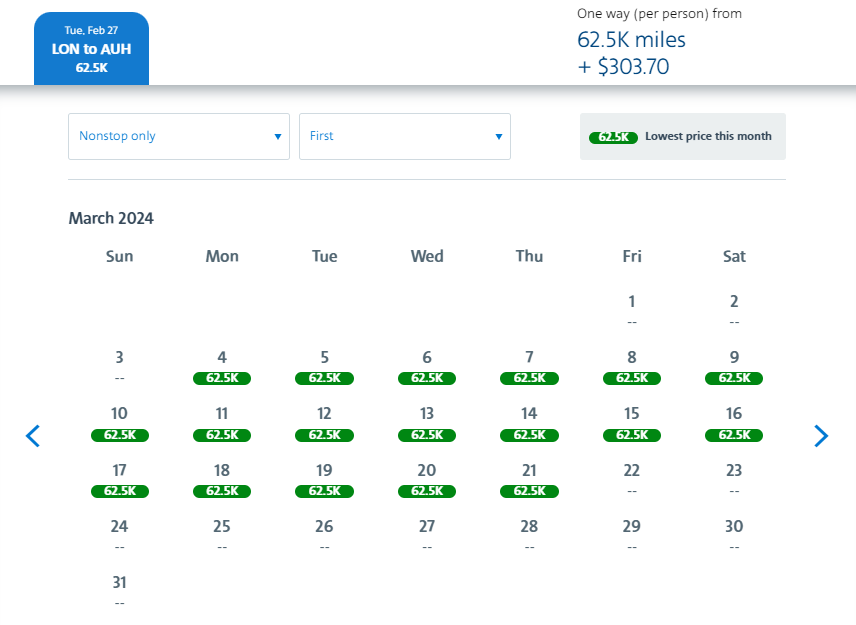Select the 62.5K pill under March 15
Image resolution: width=856 pixels, height=625 pixels.
(x=631, y=434)
